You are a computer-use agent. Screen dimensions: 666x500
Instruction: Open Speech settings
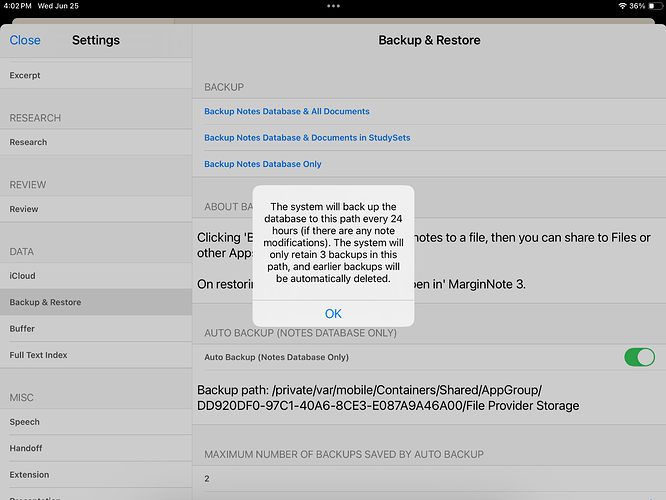tap(96, 422)
